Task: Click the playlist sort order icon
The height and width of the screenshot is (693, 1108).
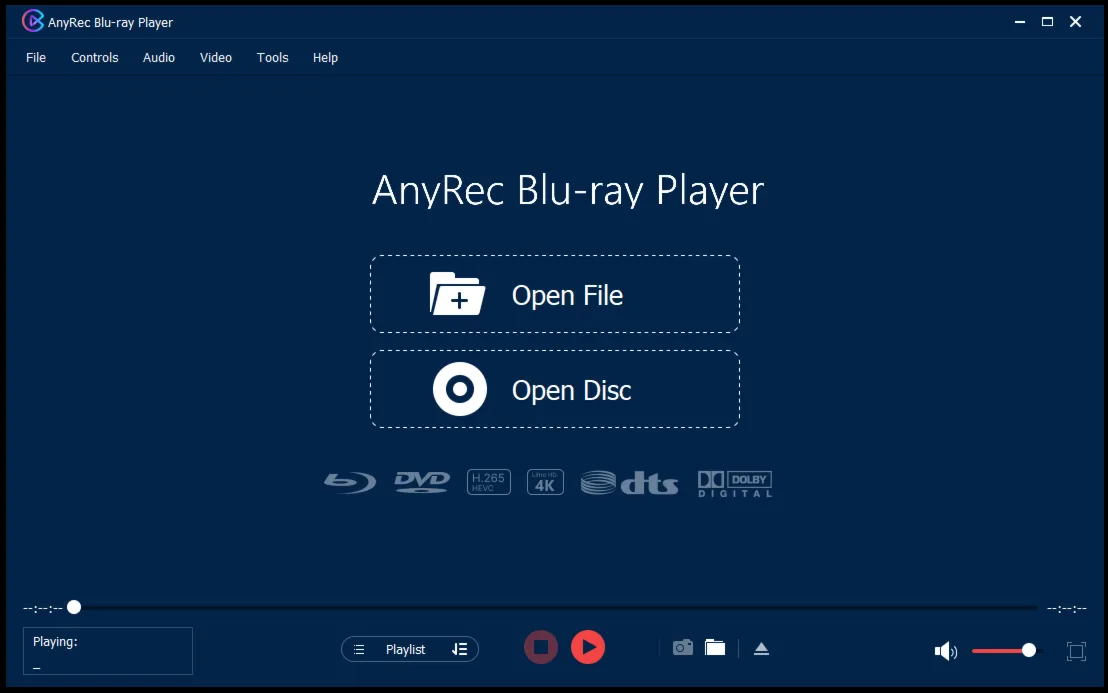Action: point(459,649)
